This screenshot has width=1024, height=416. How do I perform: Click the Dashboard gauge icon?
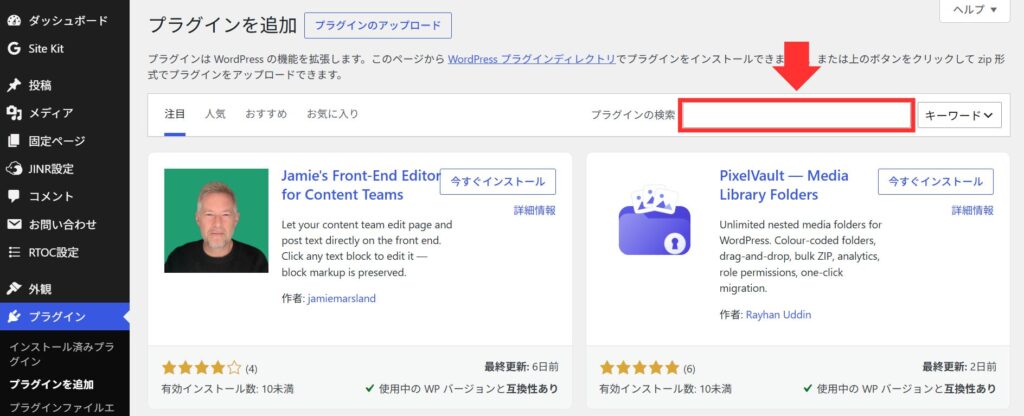point(14,20)
